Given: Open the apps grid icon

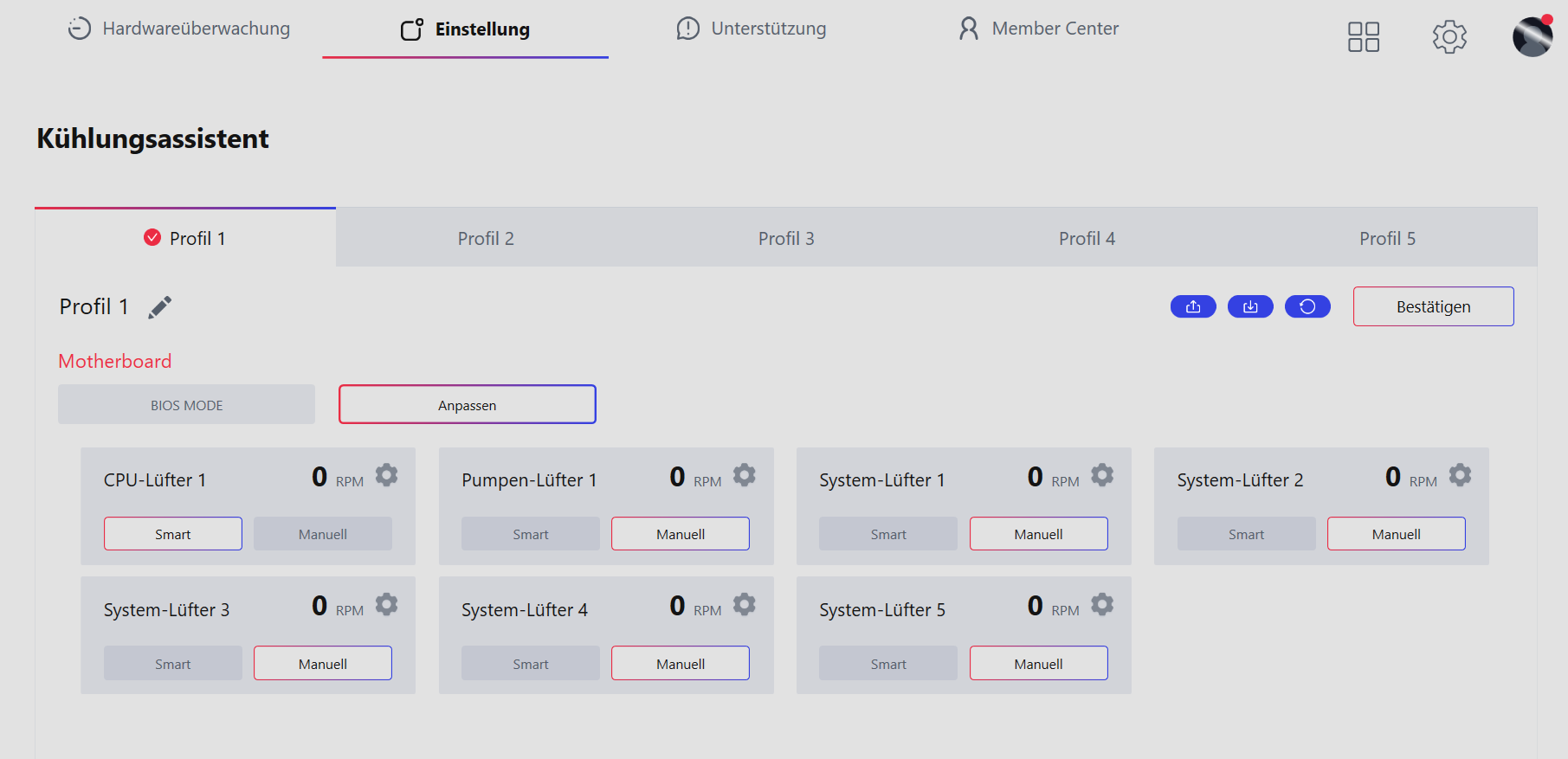Looking at the screenshot, I should click(x=1364, y=37).
